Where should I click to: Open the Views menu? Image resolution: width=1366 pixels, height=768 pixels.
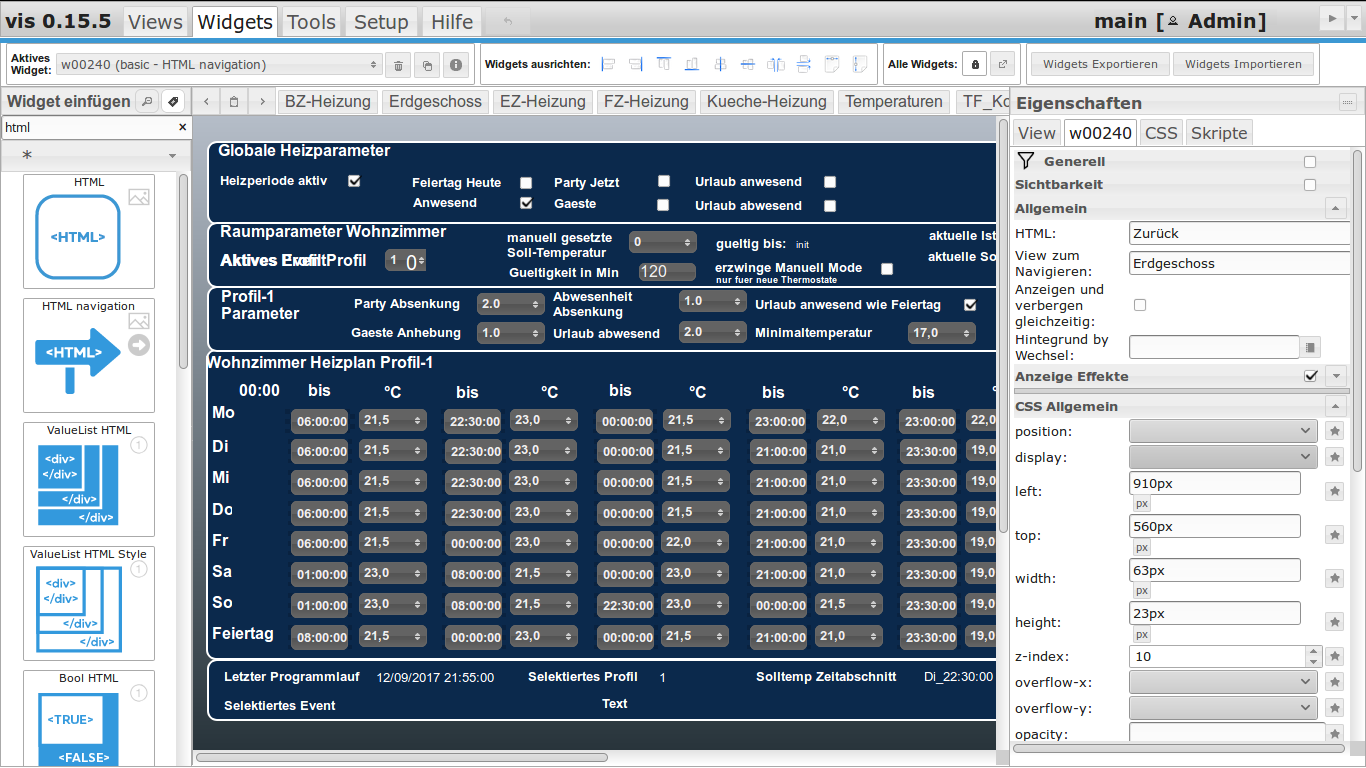pos(156,21)
